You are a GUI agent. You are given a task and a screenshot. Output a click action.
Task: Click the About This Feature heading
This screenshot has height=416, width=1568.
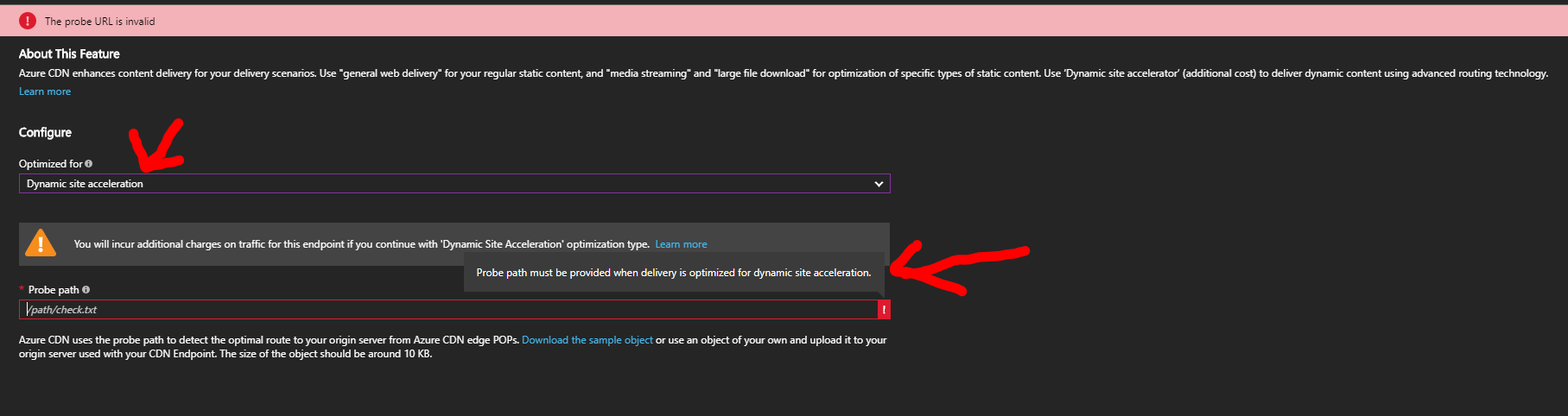pos(69,54)
